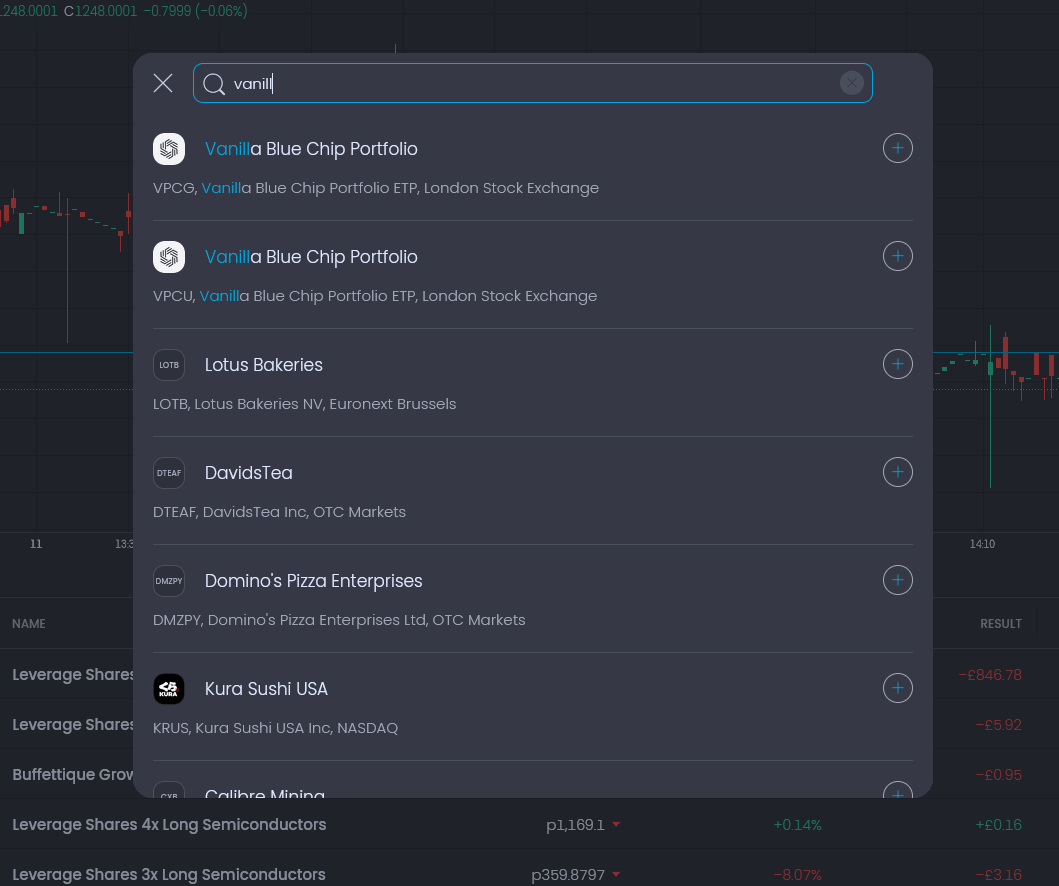Image resolution: width=1059 pixels, height=886 pixels.
Task: Click the +£0.16 result value
Action: (x=998, y=825)
